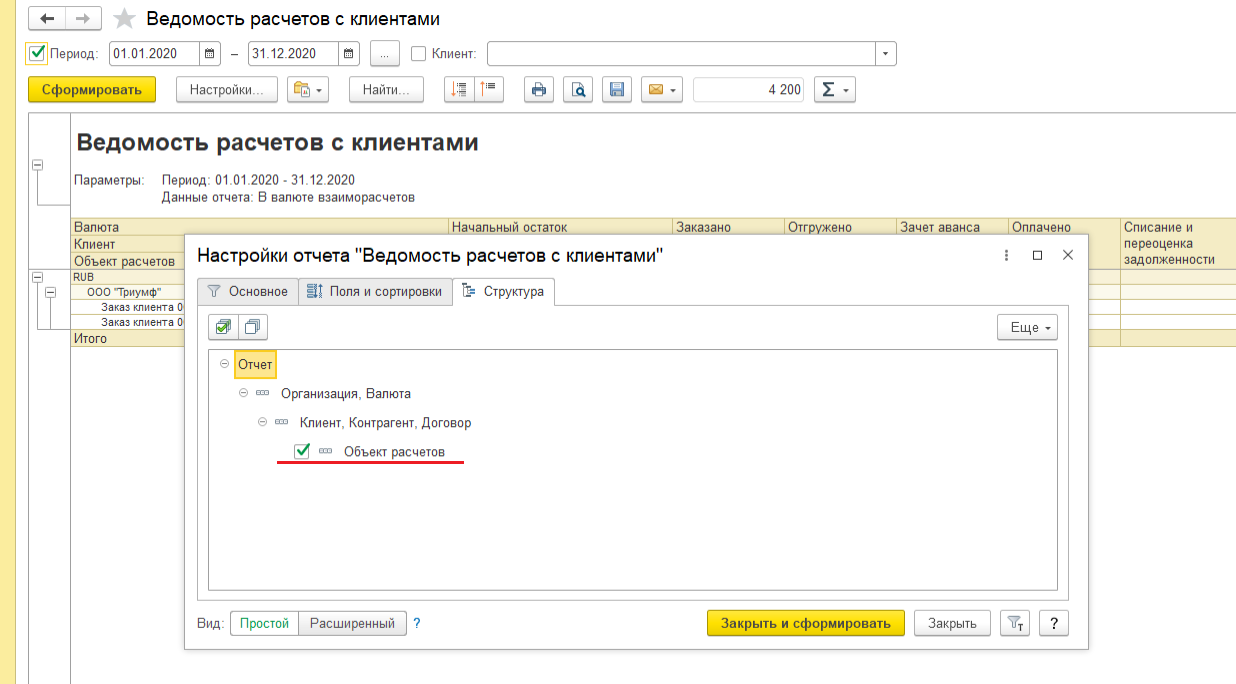This screenshot has height=684, width=1236.
Task: Collapse the Организация, Валюта tree node
Action: tap(244, 394)
